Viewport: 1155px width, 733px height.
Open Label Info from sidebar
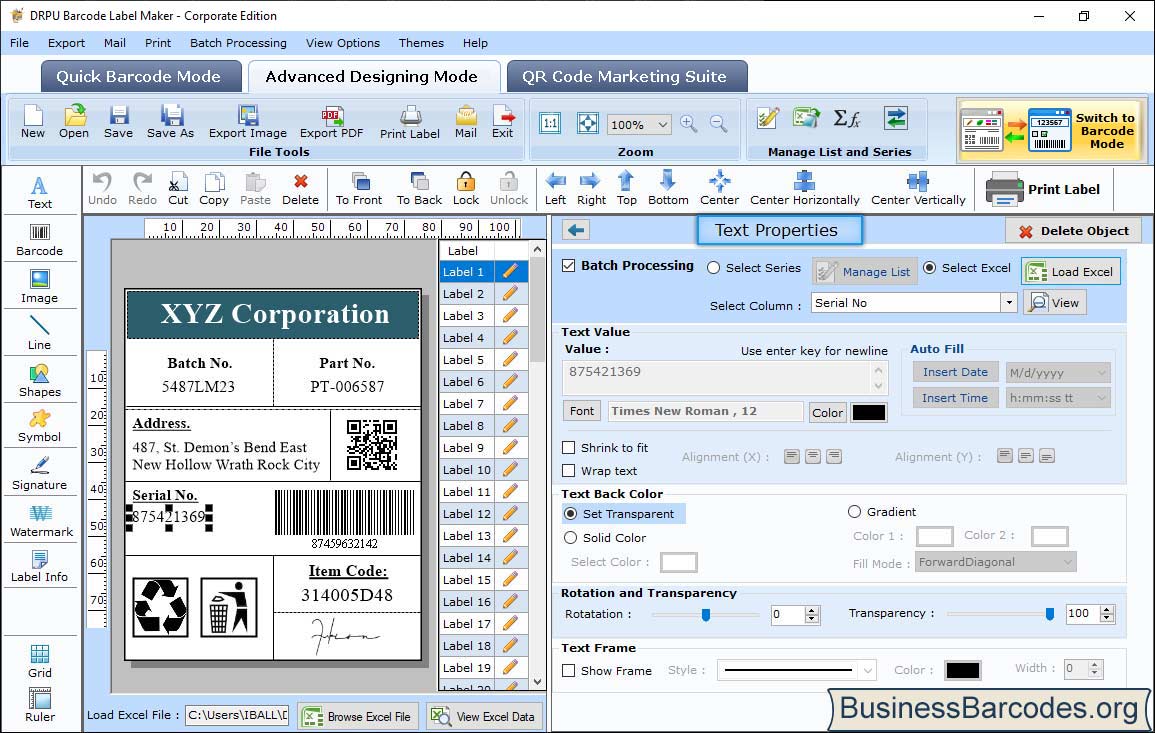pyautogui.click(x=40, y=566)
